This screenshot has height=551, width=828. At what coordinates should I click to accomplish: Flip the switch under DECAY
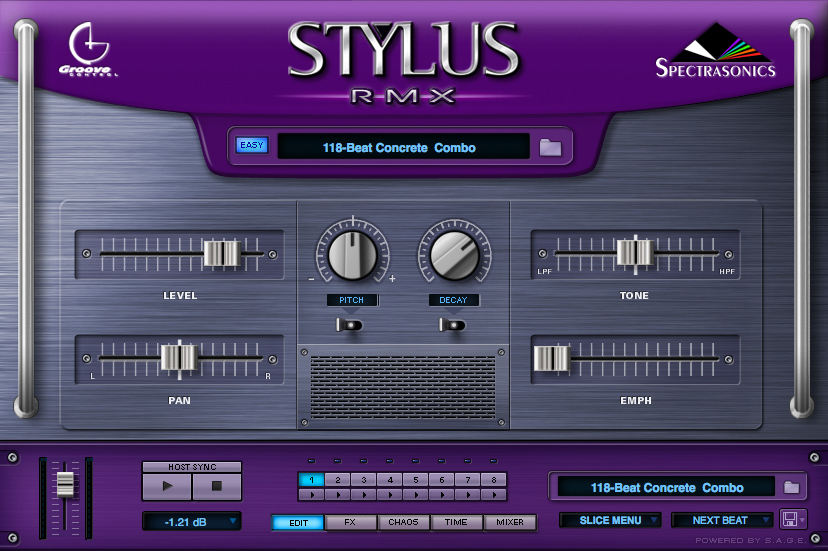(x=452, y=324)
